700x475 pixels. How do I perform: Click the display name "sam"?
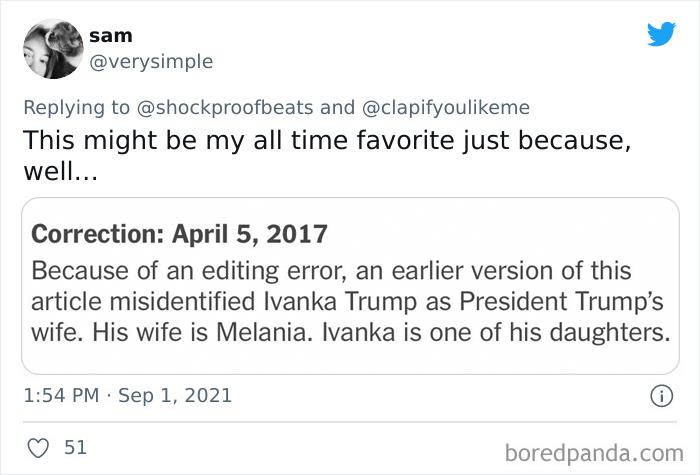click(x=110, y=35)
